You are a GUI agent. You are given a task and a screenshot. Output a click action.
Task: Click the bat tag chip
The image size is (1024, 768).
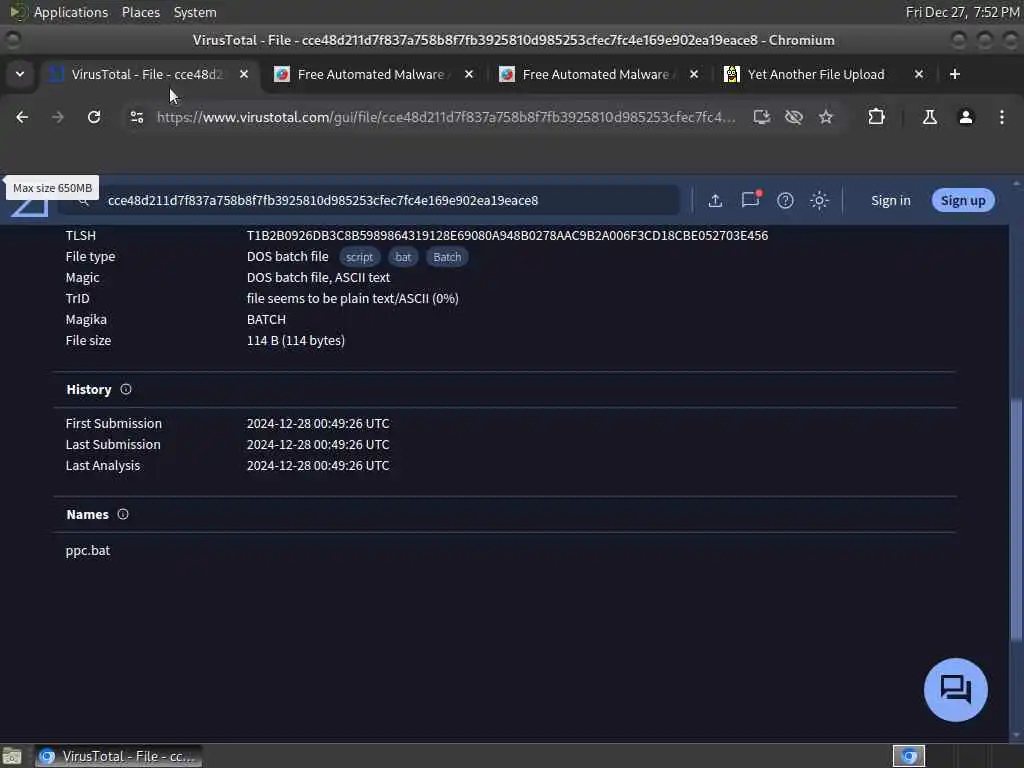pos(403,257)
